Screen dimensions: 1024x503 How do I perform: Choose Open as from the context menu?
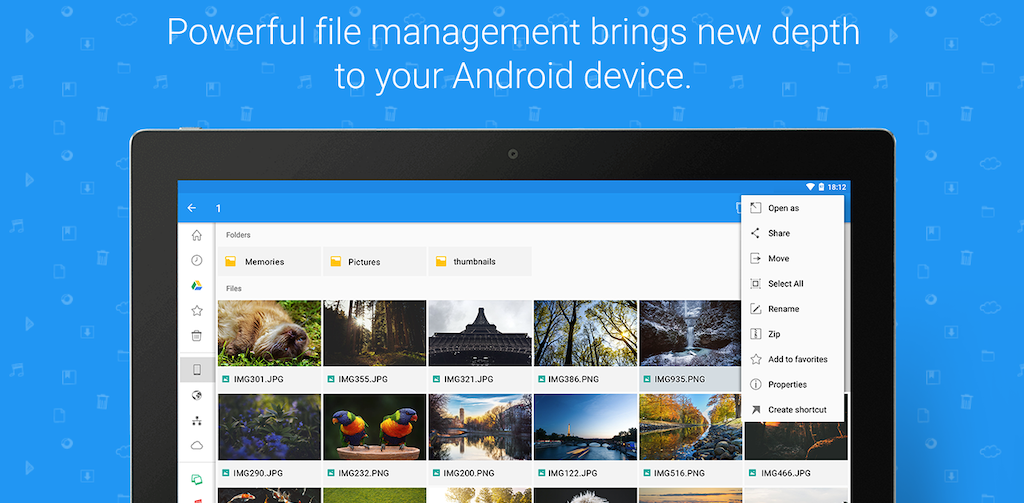pyautogui.click(x=792, y=208)
